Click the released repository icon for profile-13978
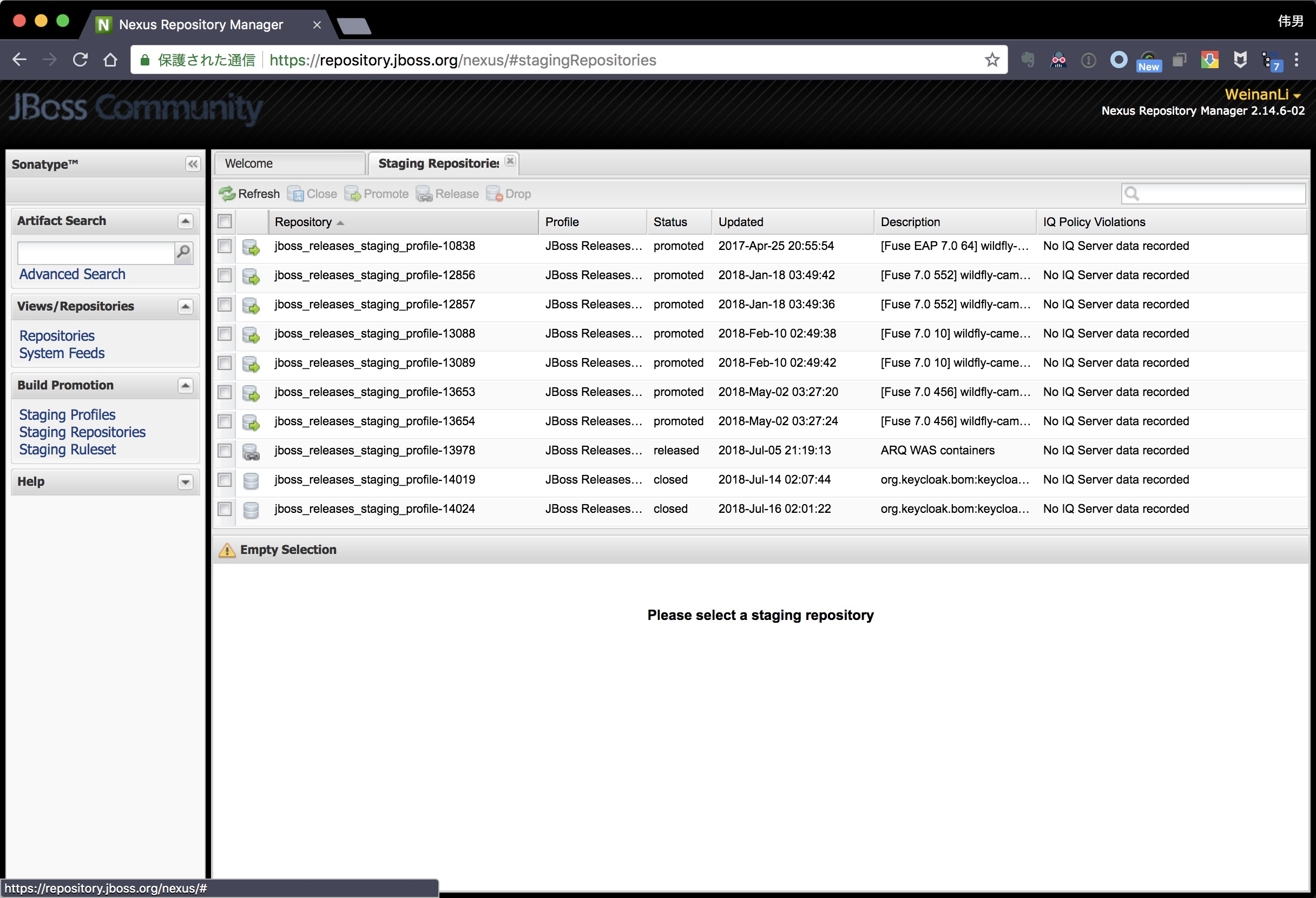 pos(251,451)
